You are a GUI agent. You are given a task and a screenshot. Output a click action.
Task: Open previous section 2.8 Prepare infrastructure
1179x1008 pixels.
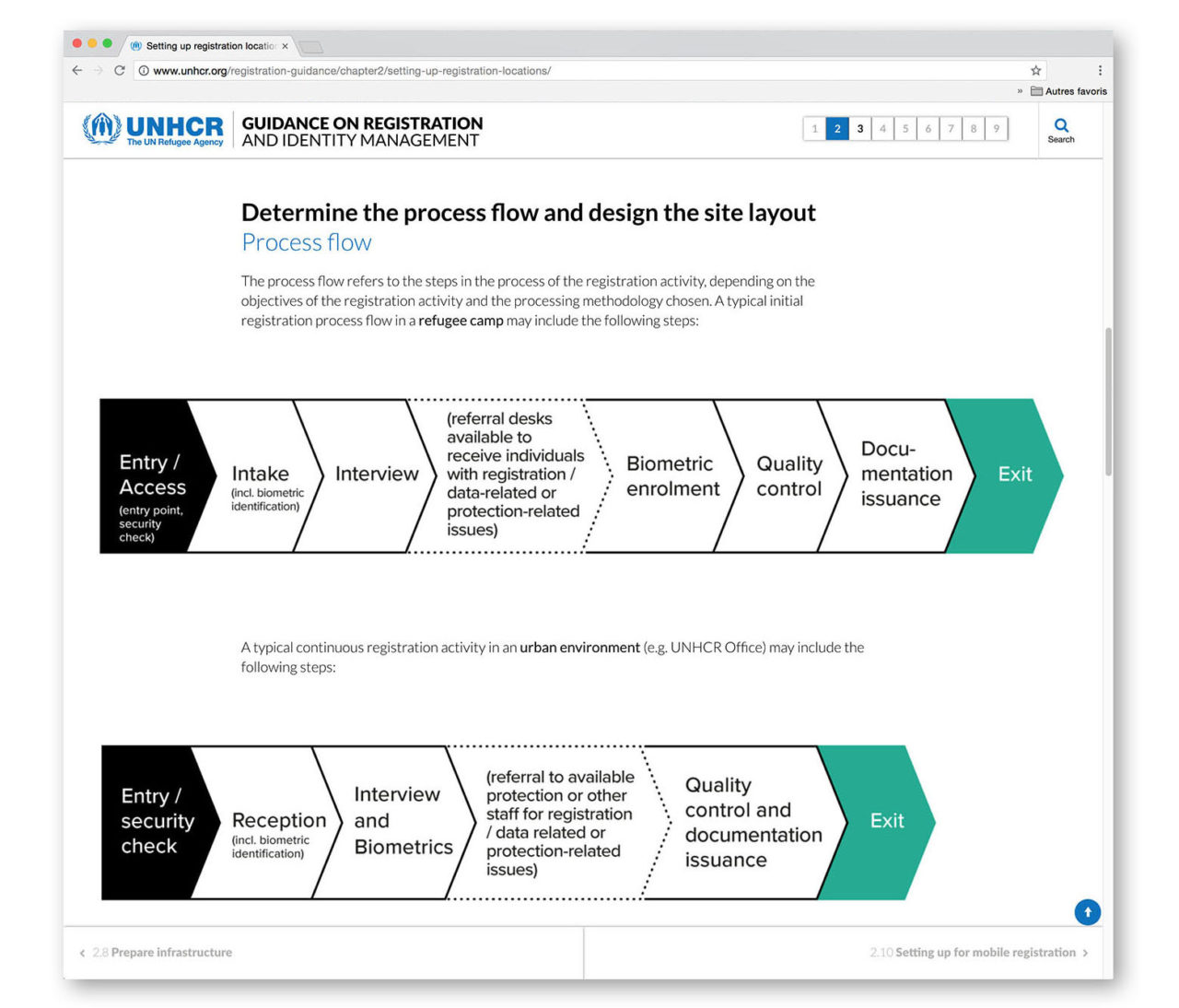coord(156,953)
